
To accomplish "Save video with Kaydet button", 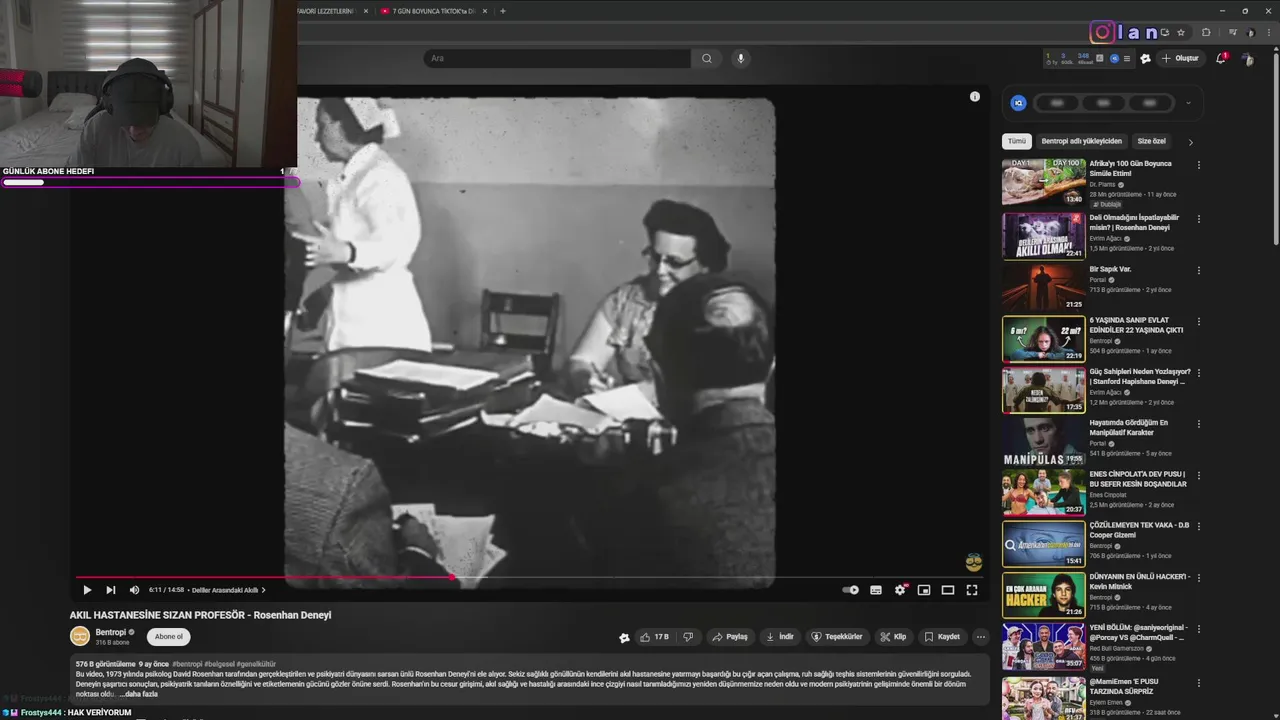I will 942,637.
